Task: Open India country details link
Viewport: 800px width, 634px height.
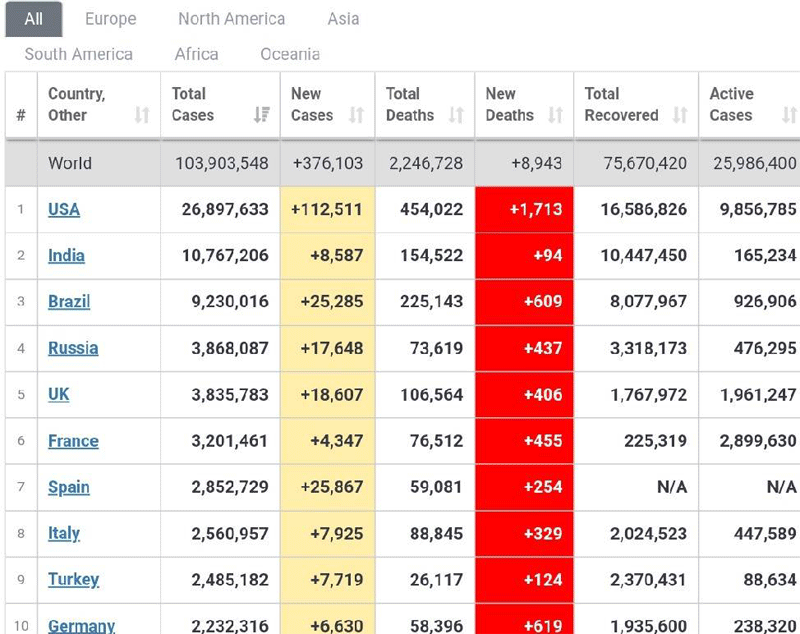Action: click(66, 255)
